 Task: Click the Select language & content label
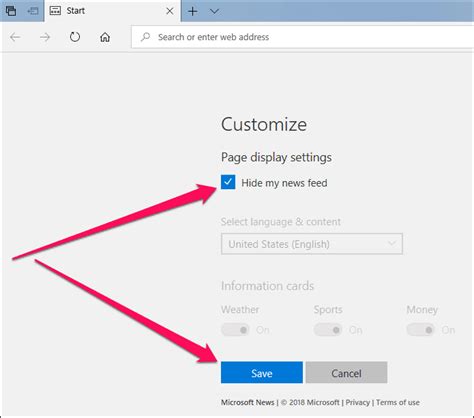click(x=281, y=222)
